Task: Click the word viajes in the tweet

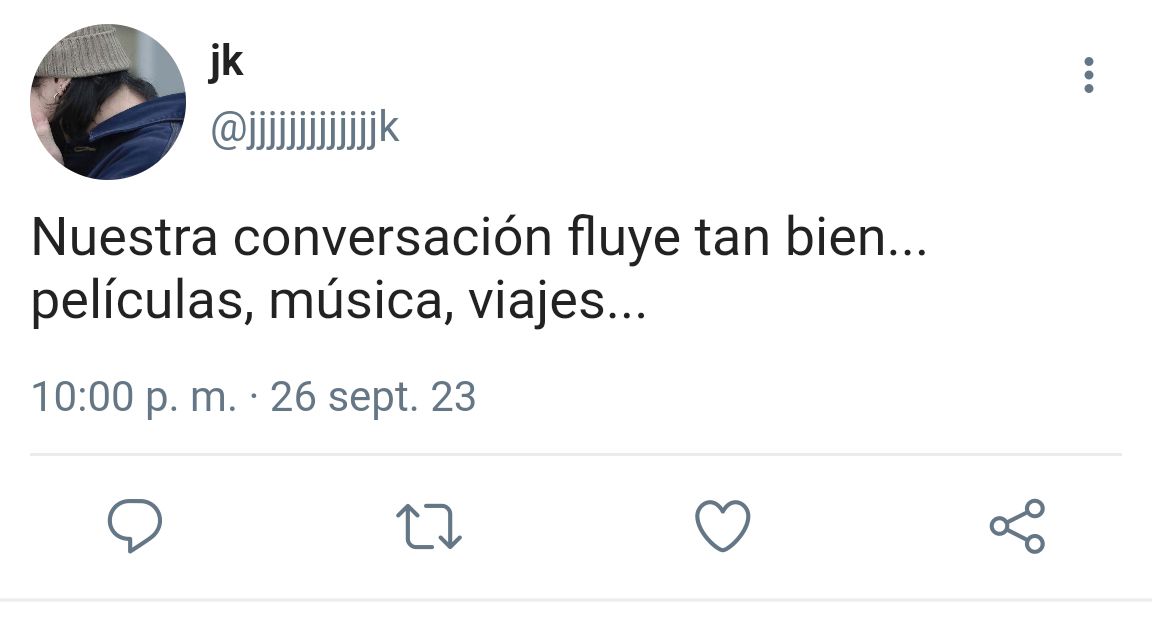Action: [536, 301]
